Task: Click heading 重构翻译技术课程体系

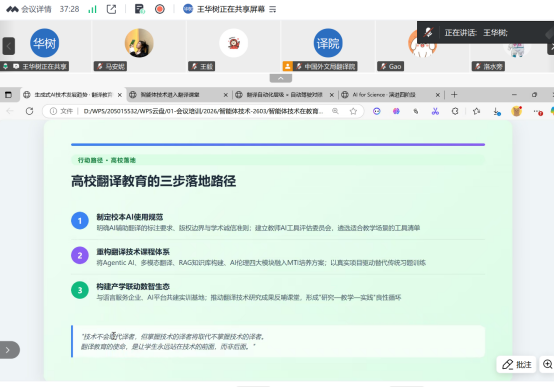Action: 133,252
